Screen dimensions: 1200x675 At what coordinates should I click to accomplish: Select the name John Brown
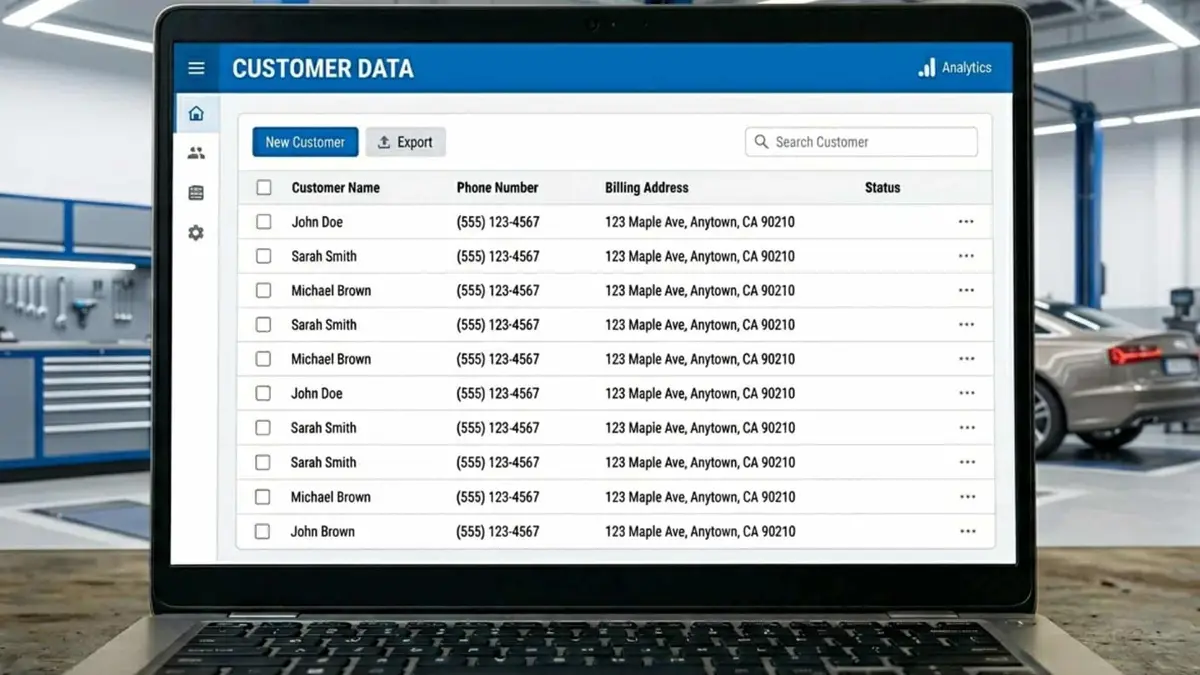coord(322,532)
